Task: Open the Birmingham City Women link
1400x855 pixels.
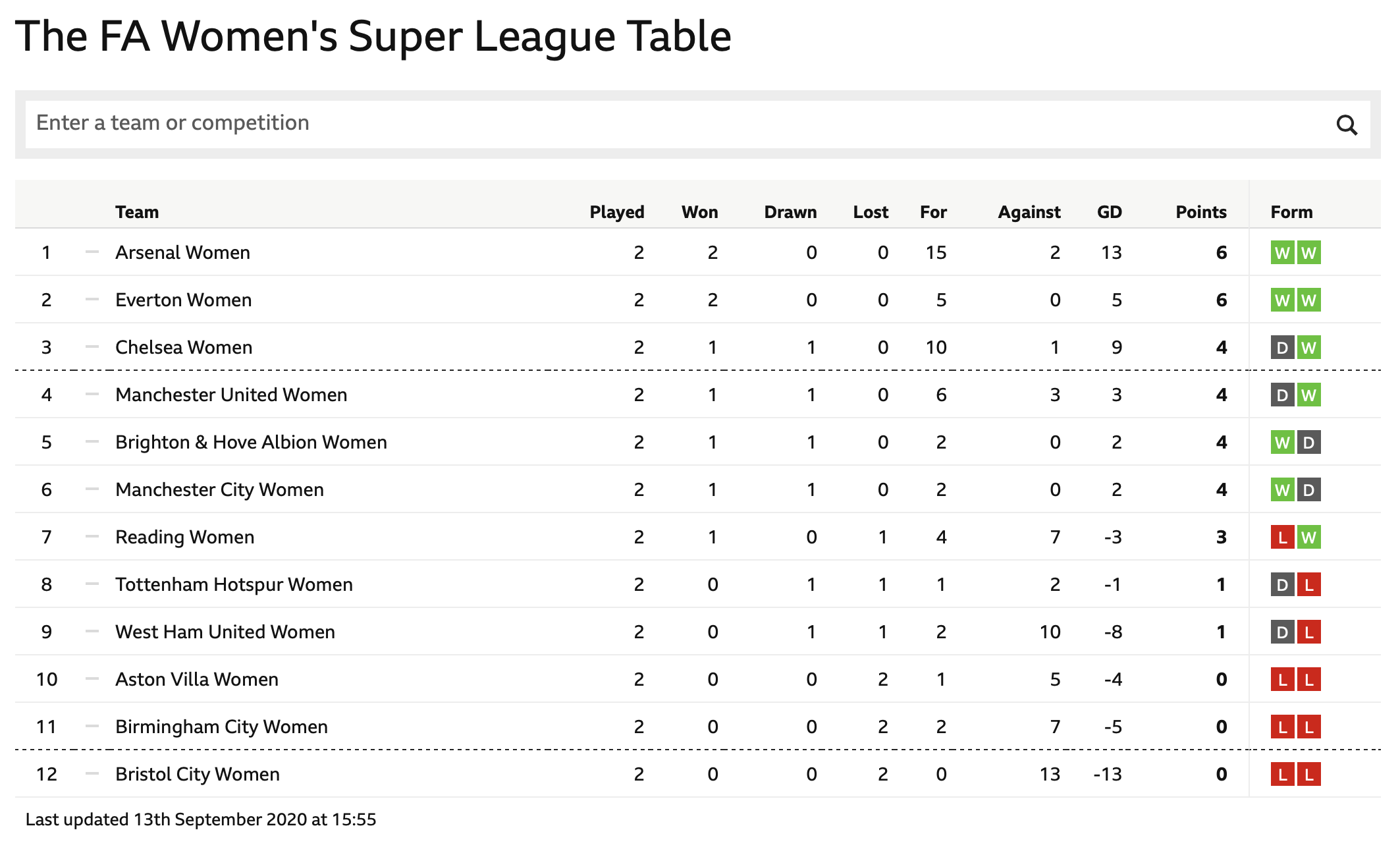Action: (x=221, y=727)
